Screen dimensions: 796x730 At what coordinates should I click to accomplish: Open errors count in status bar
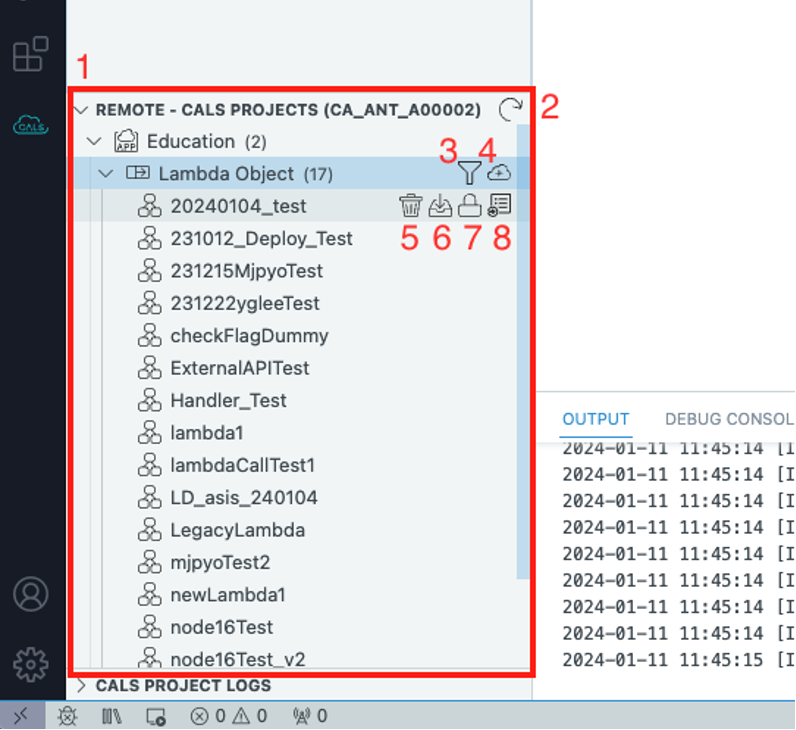(208, 716)
